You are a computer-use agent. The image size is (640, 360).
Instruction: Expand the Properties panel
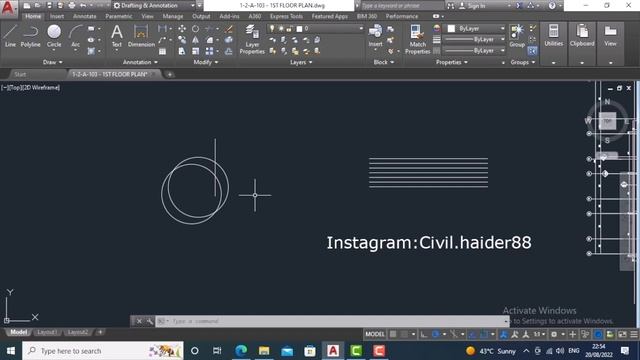tap(451, 62)
